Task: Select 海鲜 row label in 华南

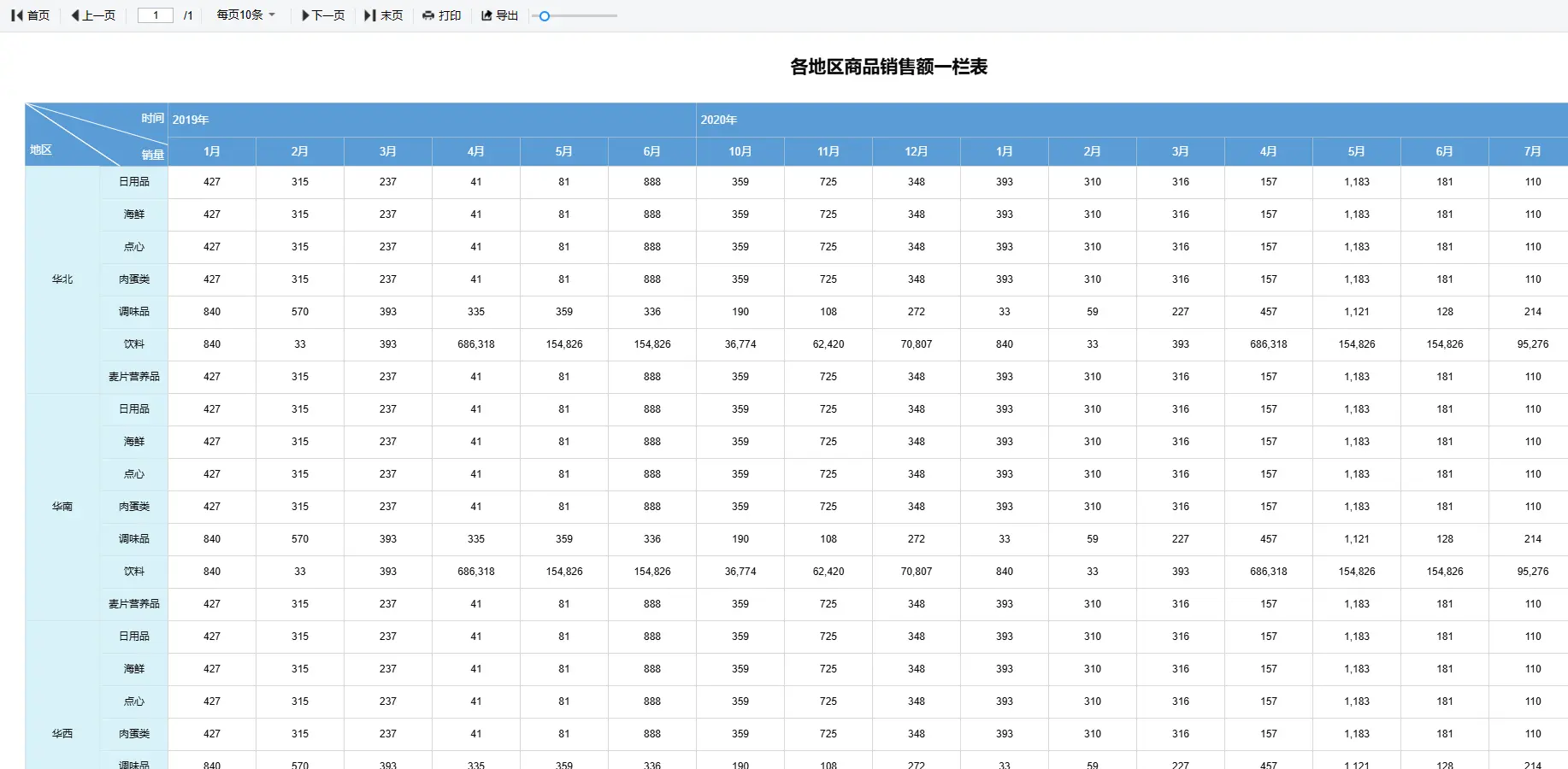Action: coord(134,442)
